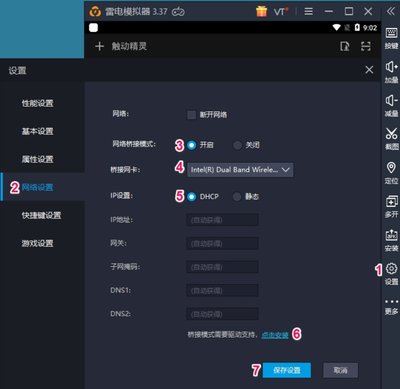
Task: Open the Intel Dual Band Wireless adapter dropdown
Action: [240, 170]
